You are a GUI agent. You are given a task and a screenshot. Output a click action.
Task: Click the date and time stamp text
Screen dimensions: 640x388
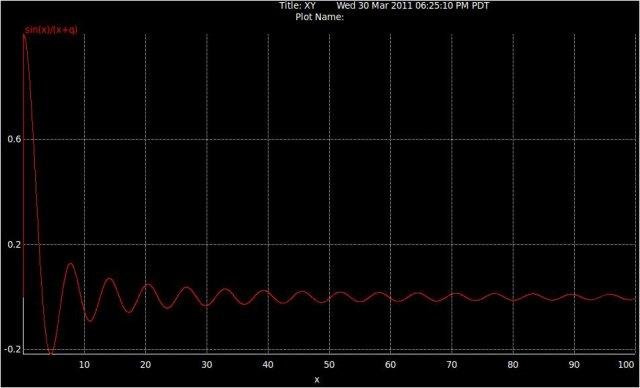click(413, 6)
